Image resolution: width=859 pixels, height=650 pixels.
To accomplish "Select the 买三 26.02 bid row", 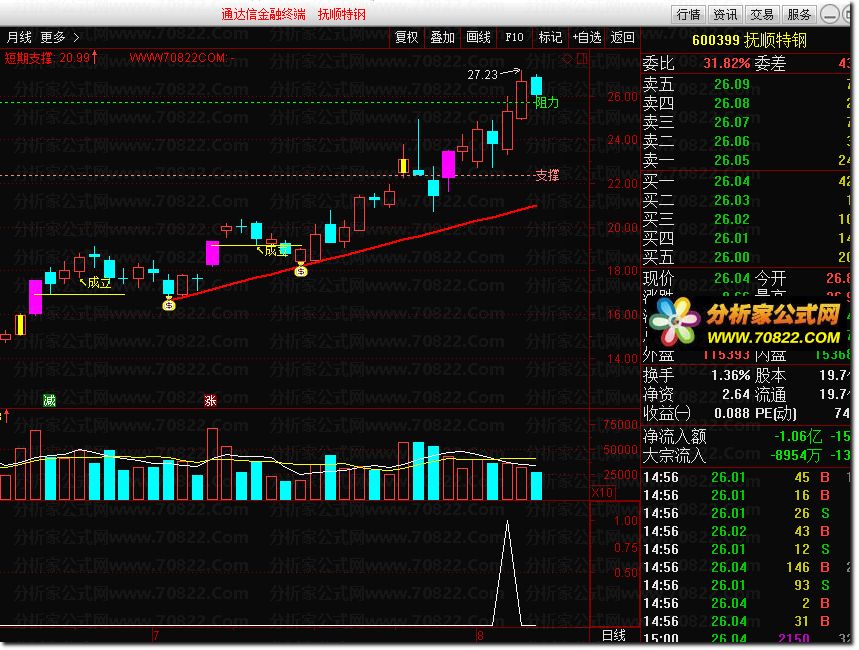I will 746,219.
